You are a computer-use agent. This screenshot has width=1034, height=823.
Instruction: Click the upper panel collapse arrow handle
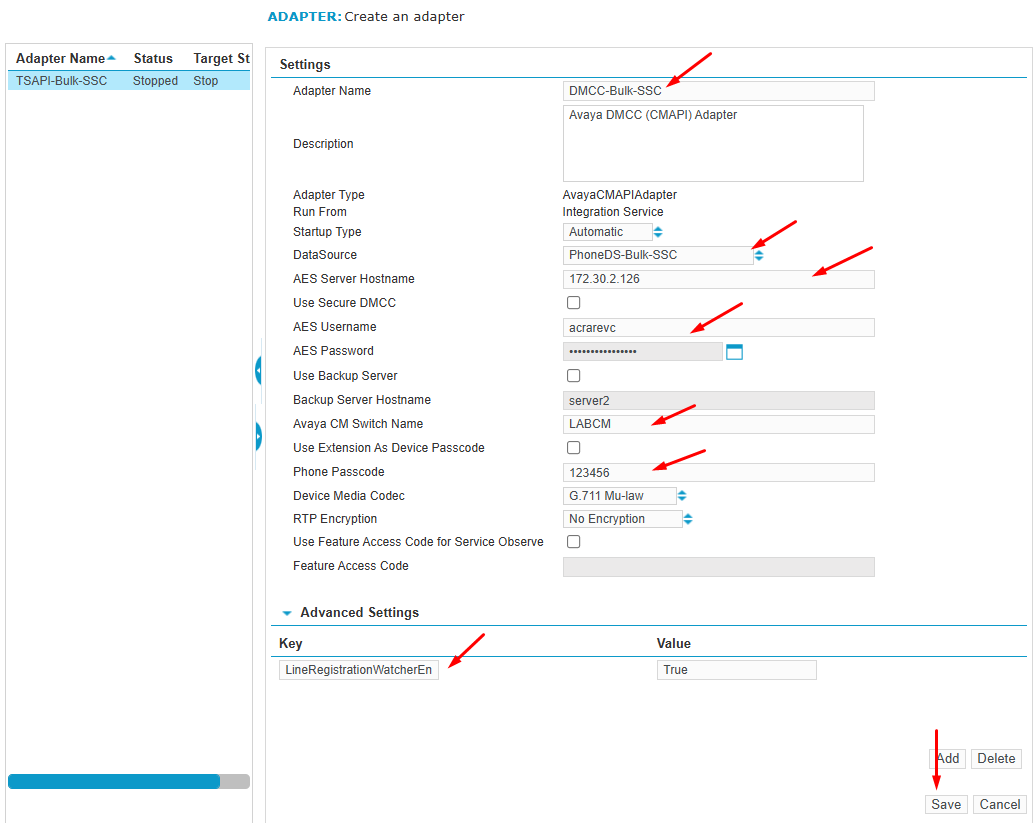click(x=258, y=371)
